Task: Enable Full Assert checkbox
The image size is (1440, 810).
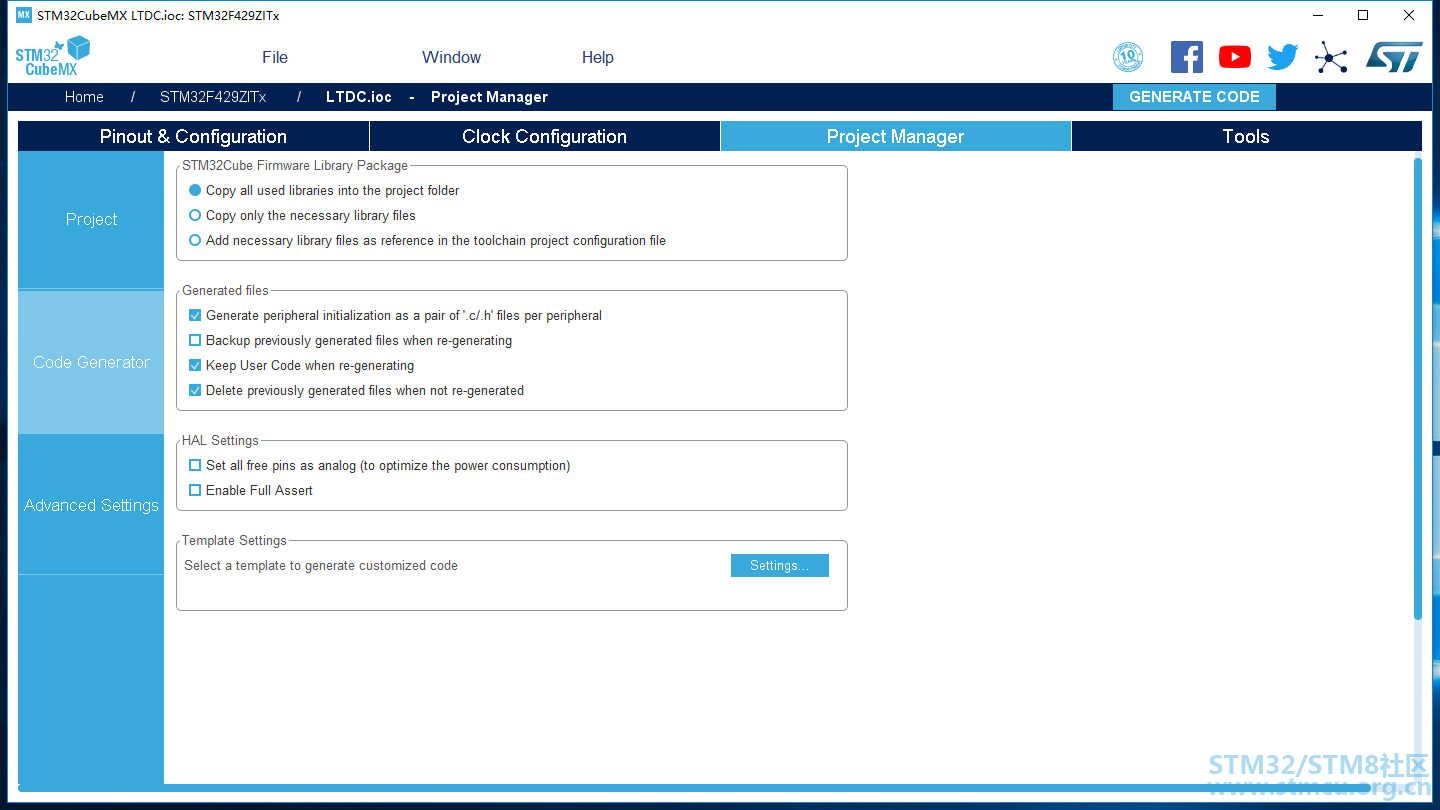Action: click(x=195, y=490)
